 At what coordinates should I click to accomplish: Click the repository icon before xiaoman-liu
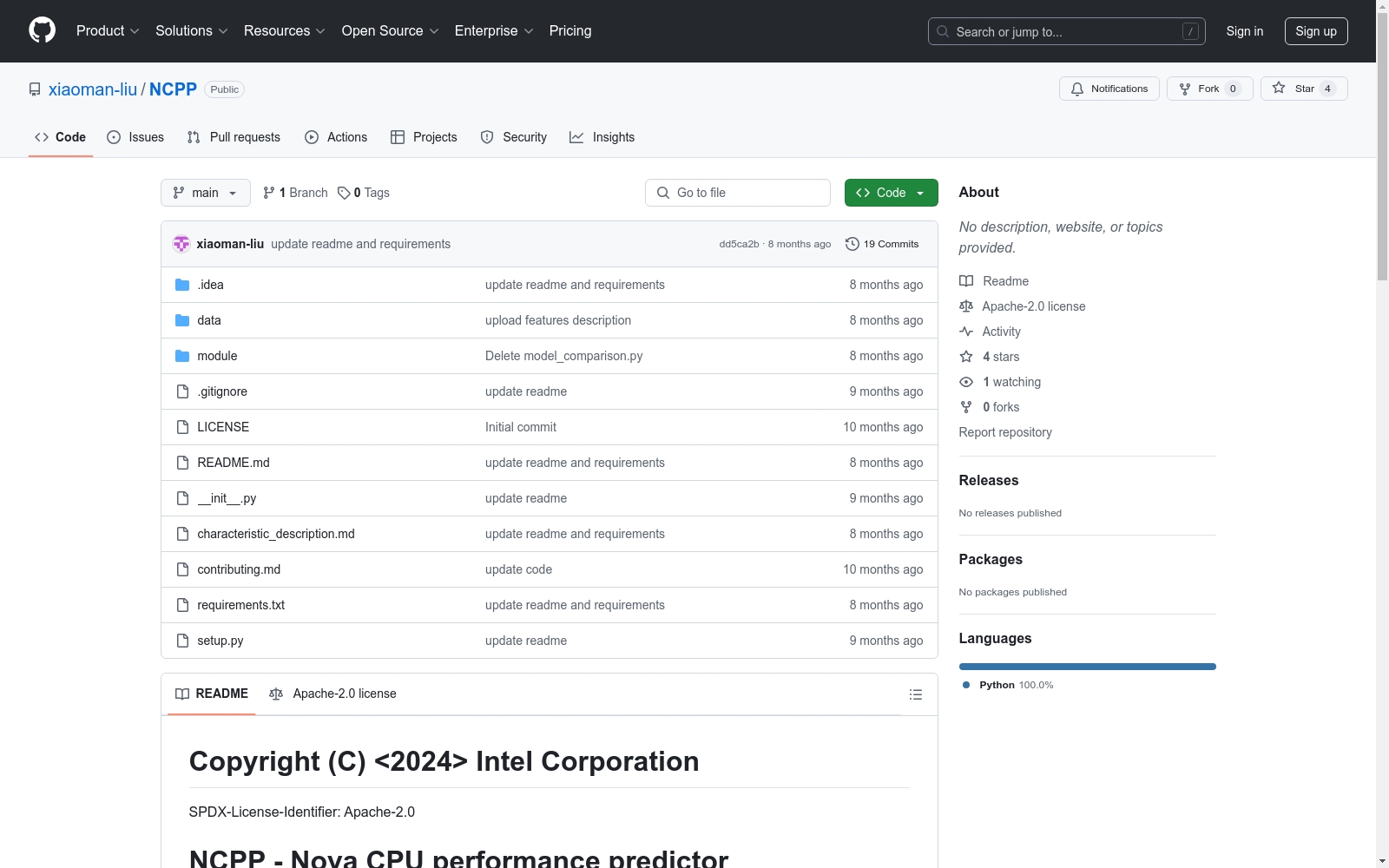tap(35, 89)
